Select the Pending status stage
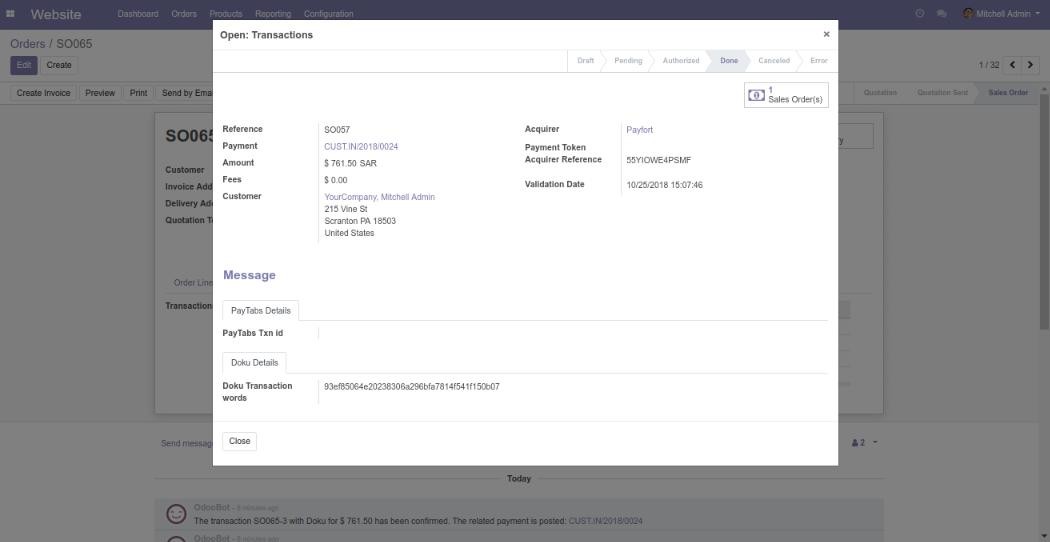 628,60
